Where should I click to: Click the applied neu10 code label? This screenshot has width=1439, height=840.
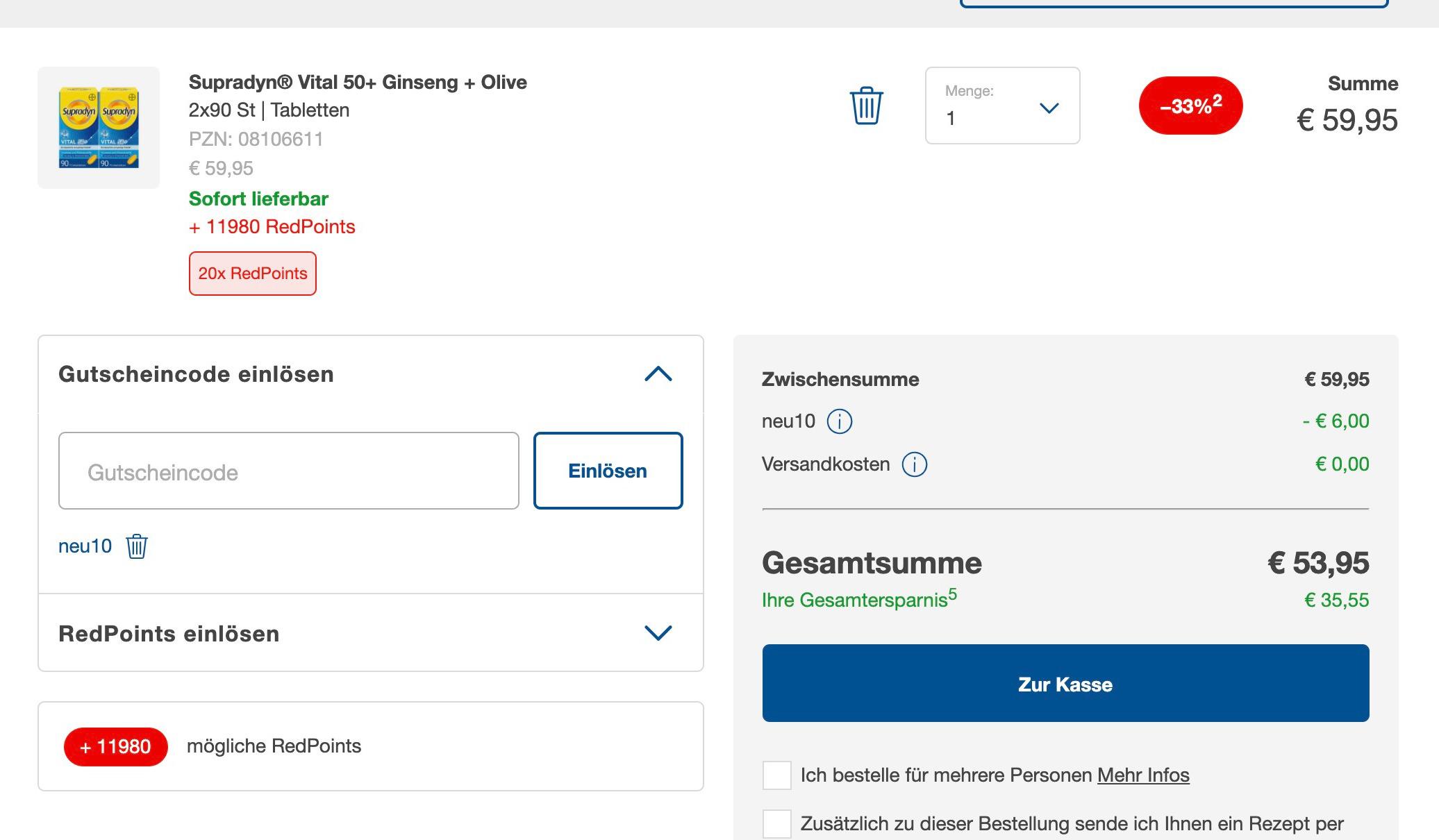(x=85, y=546)
